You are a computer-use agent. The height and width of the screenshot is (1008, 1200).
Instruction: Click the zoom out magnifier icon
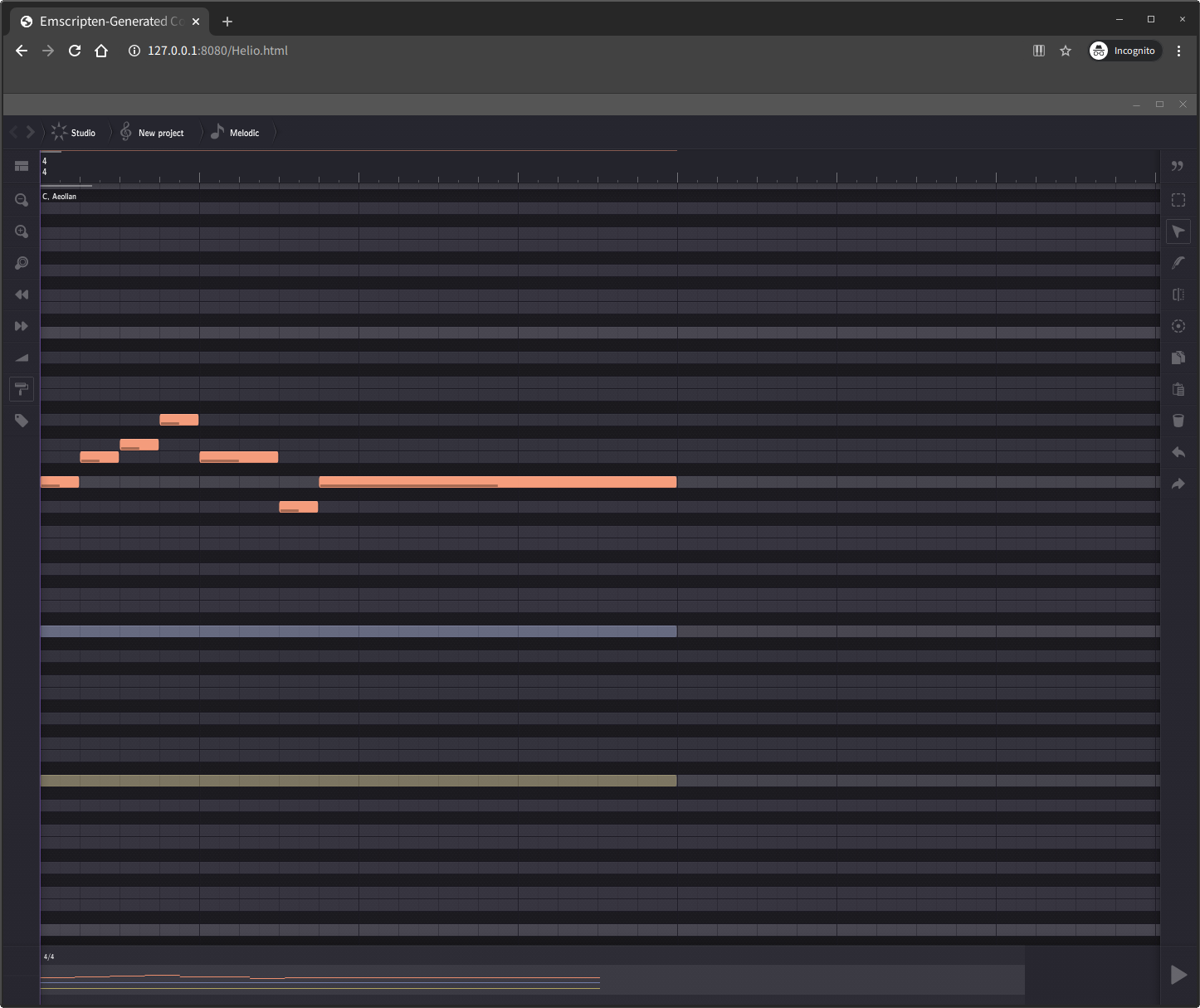pyautogui.click(x=22, y=200)
